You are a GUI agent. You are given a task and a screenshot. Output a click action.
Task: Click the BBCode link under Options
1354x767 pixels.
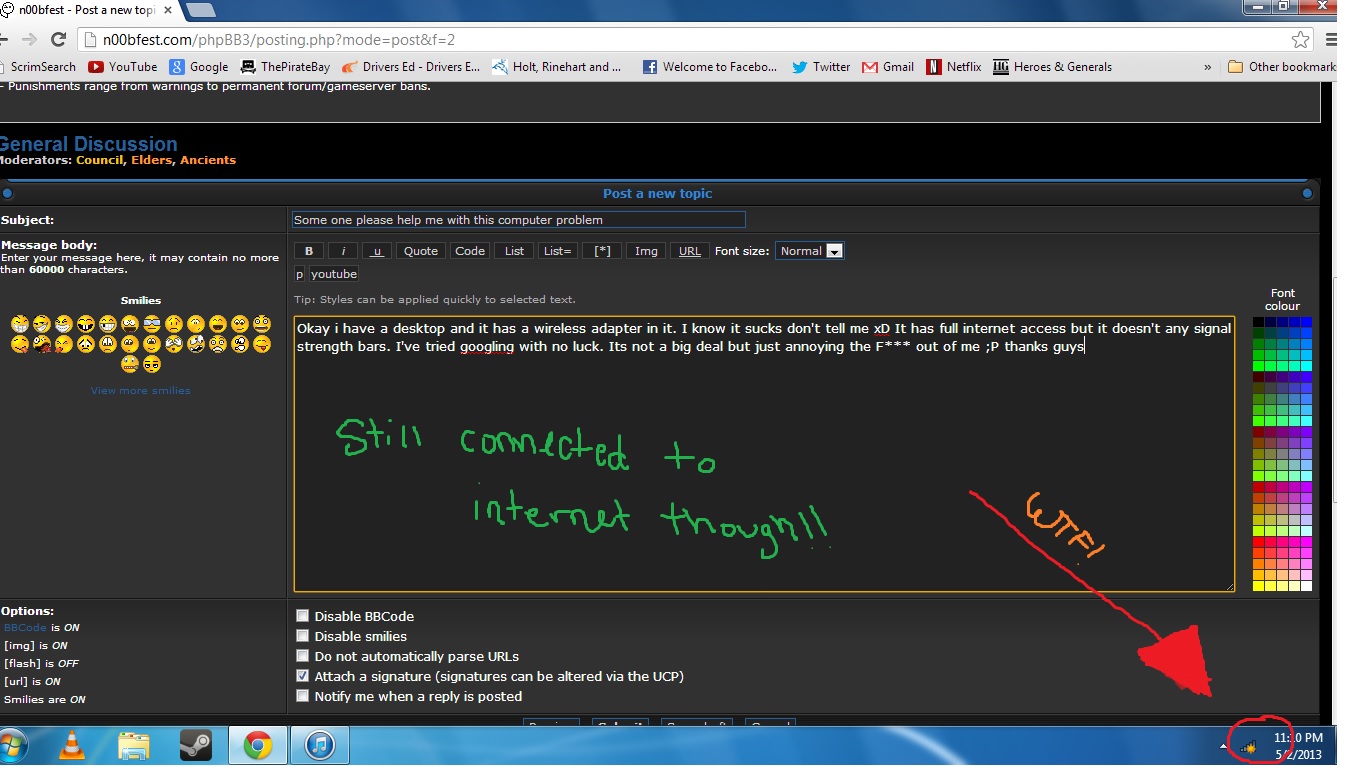(x=26, y=628)
